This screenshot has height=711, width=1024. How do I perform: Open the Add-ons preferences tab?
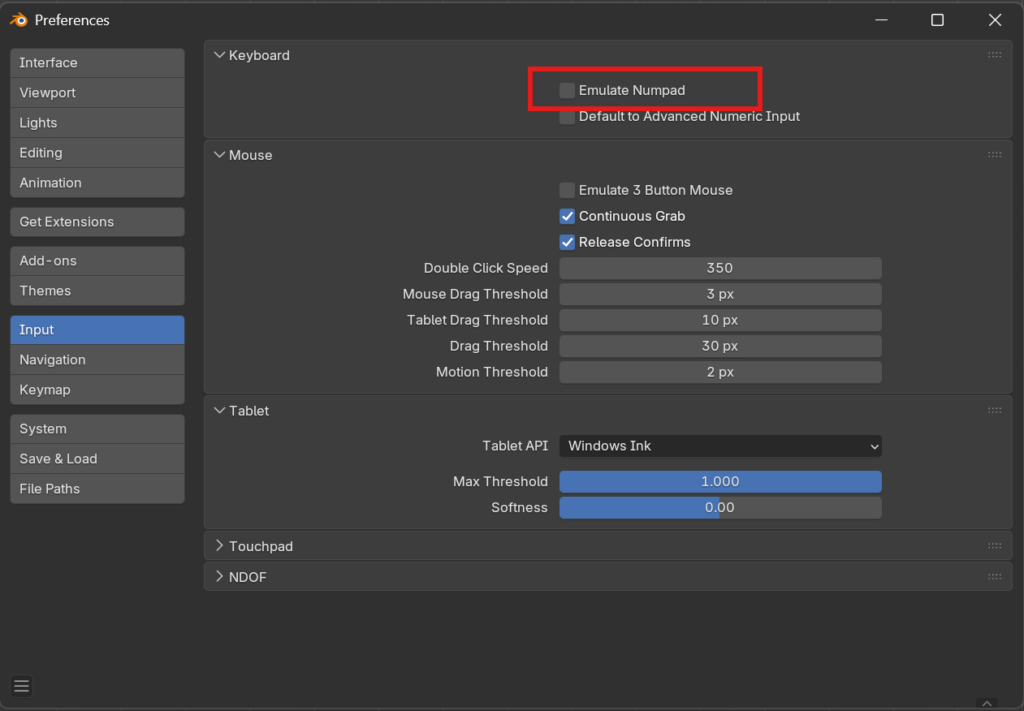point(97,261)
